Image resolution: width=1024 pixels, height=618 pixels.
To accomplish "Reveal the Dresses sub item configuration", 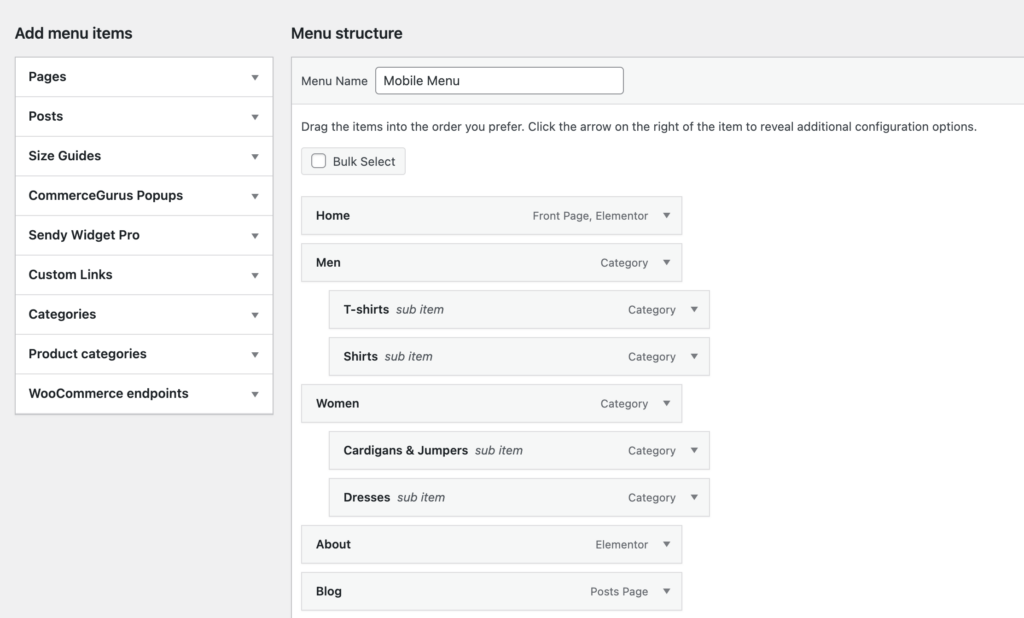I will pyautogui.click(x=695, y=497).
